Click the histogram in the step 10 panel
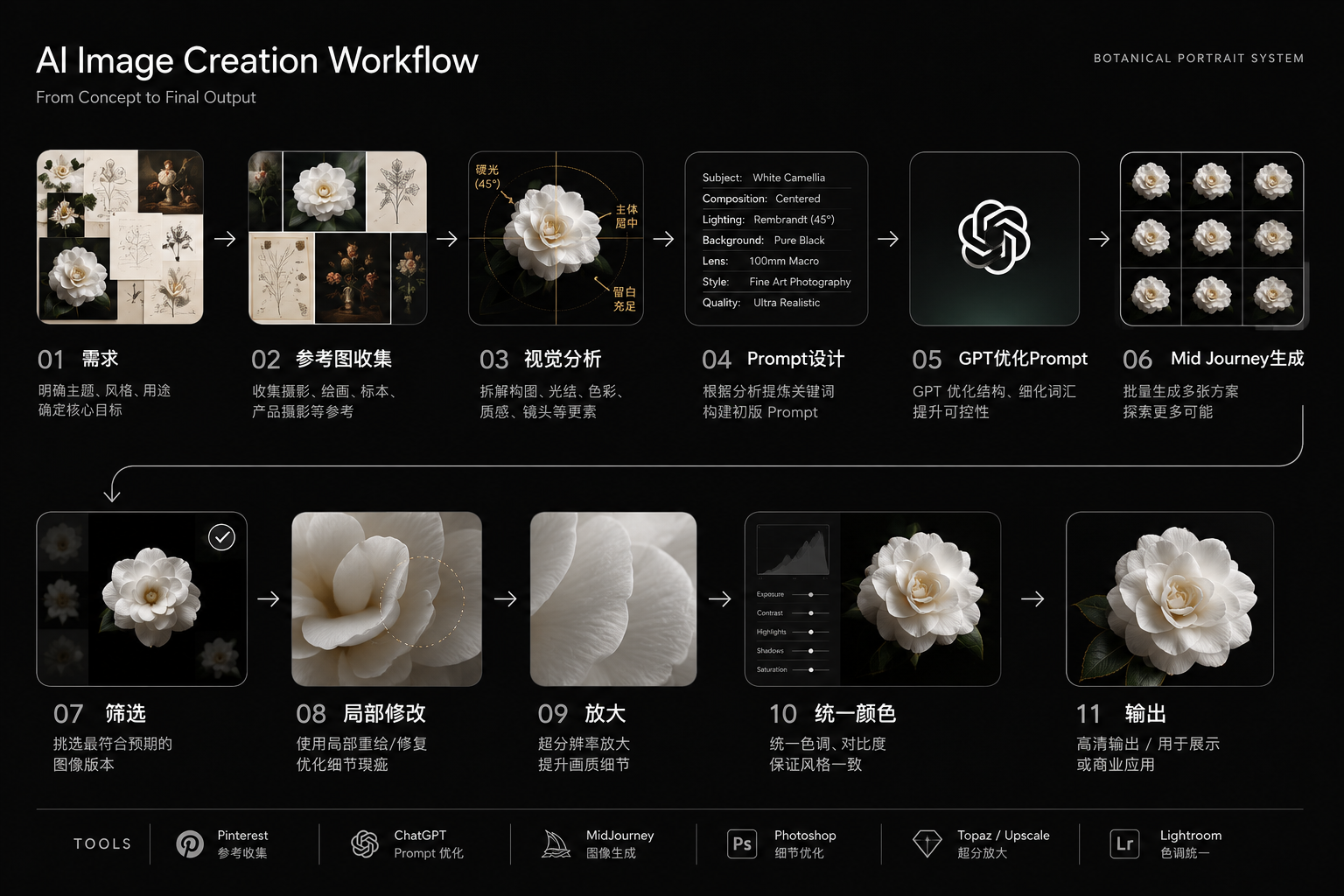The height and width of the screenshot is (896, 1344). (793, 549)
